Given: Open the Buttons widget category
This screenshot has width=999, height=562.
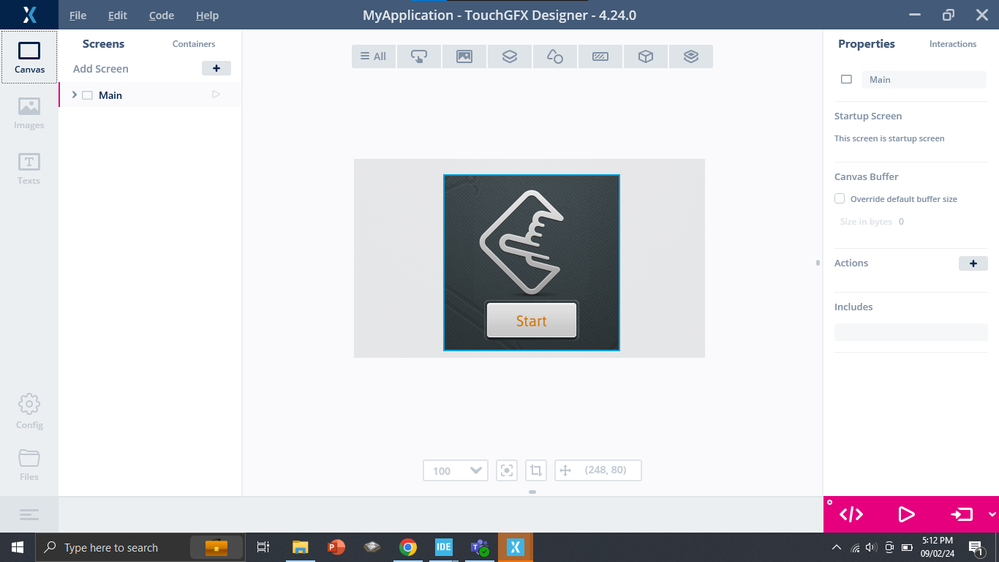Looking at the screenshot, I should tap(419, 56).
